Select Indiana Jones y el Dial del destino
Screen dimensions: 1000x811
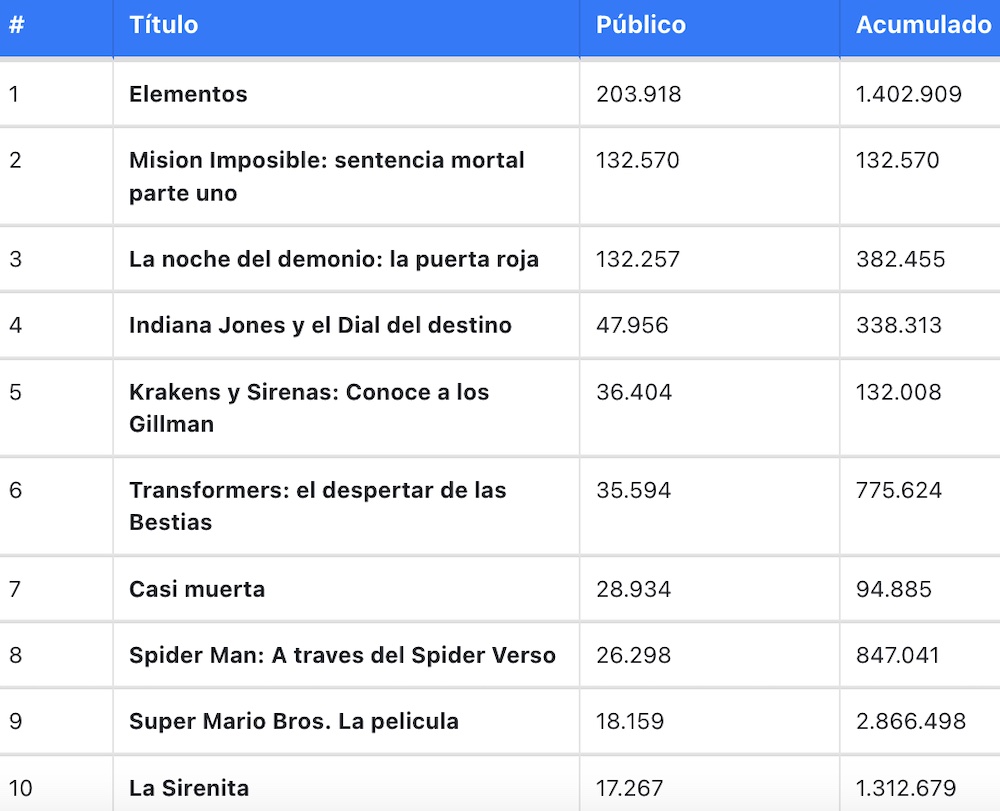pos(320,326)
